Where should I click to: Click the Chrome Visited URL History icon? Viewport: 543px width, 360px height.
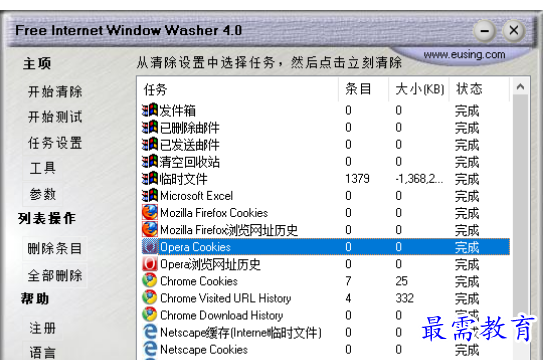(150, 298)
